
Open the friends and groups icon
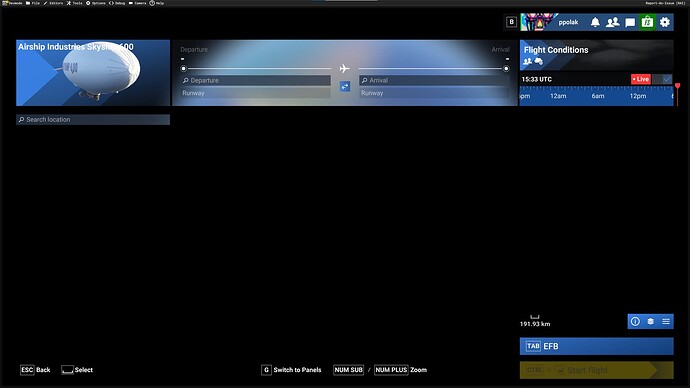point(613,22)
